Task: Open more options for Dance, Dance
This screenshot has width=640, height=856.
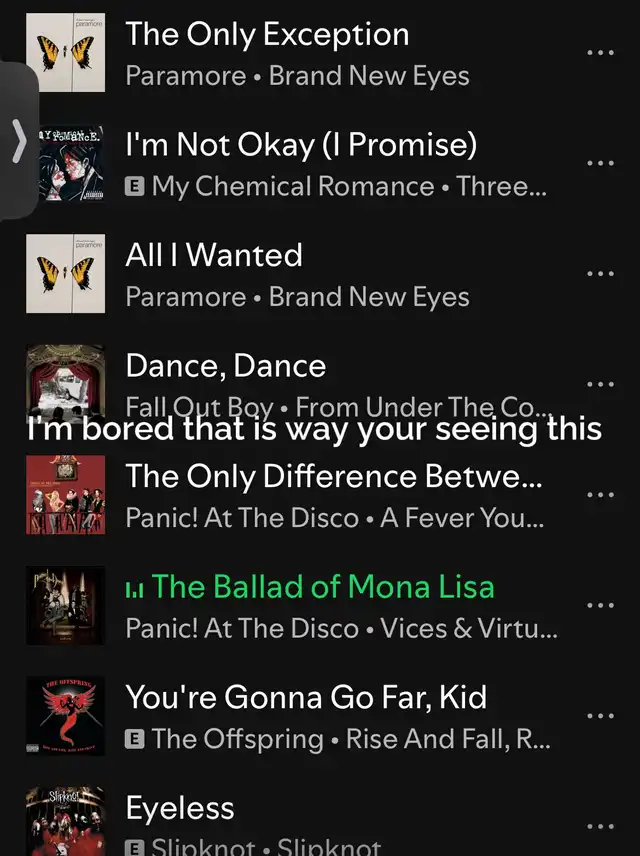Action: pyautogui.click(x=600, y=384)
